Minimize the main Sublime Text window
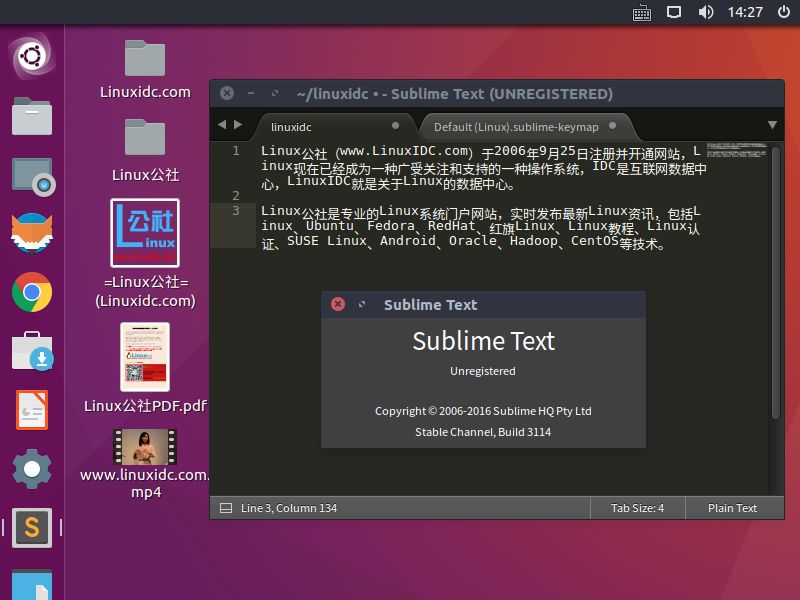800x600 pixels. coord(251,93)
